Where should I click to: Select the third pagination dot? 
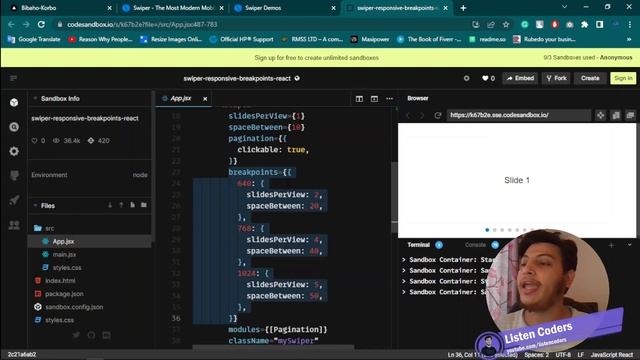coord(502,230)
